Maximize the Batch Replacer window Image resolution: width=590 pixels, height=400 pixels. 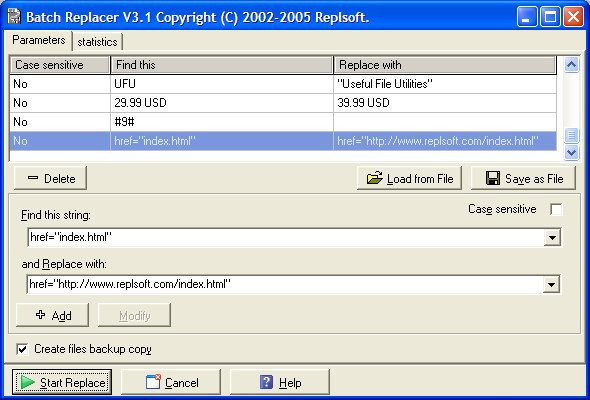(550, 17)
